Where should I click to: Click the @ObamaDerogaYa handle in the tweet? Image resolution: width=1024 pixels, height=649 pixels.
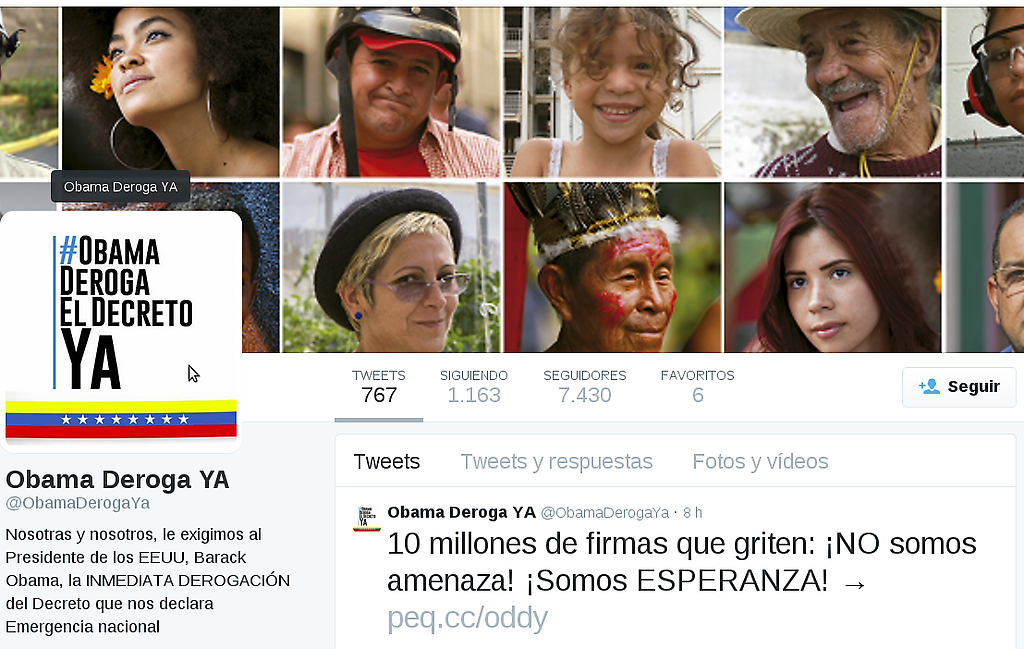click(x=605, y=513)
